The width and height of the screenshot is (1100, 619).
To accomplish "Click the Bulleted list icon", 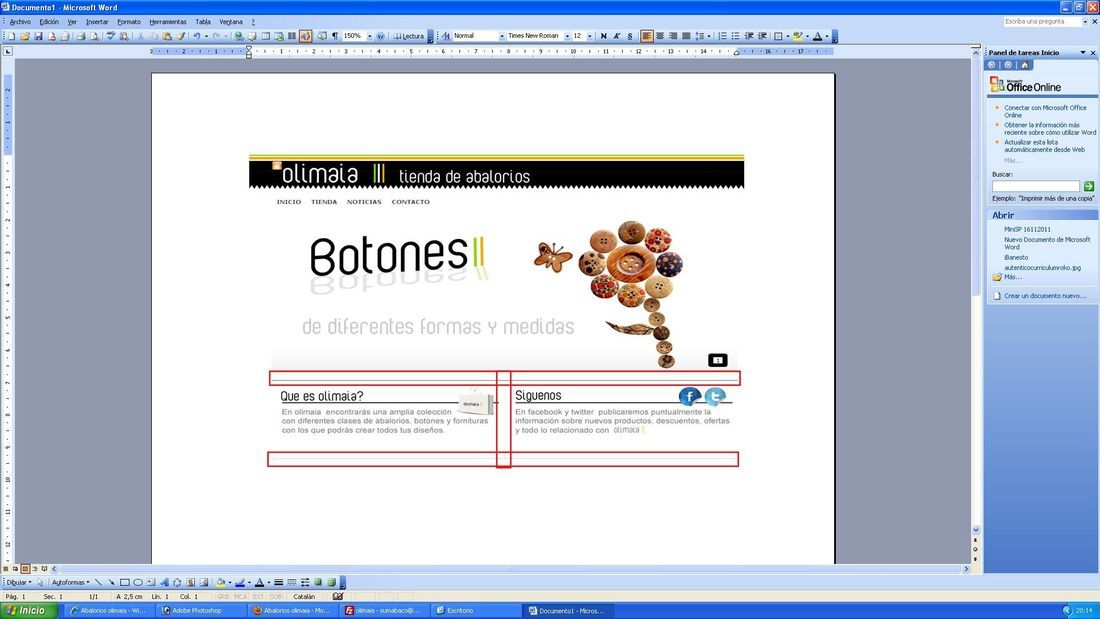I will (735, 36).
